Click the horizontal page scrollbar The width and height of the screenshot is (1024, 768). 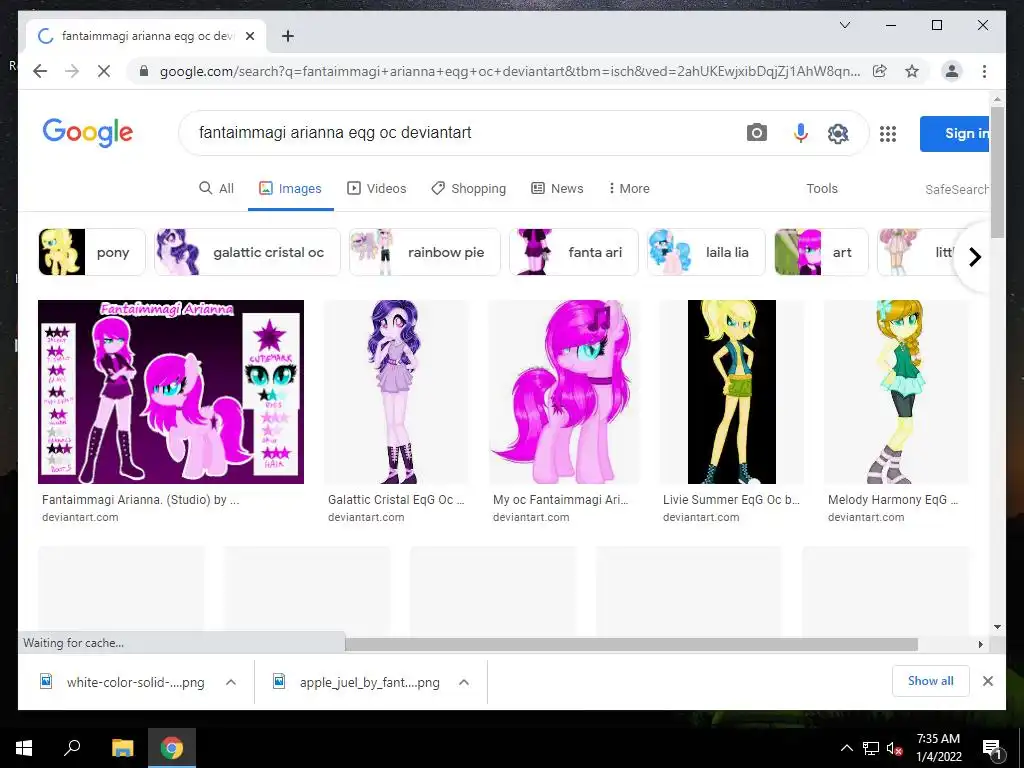pos(631,645)
